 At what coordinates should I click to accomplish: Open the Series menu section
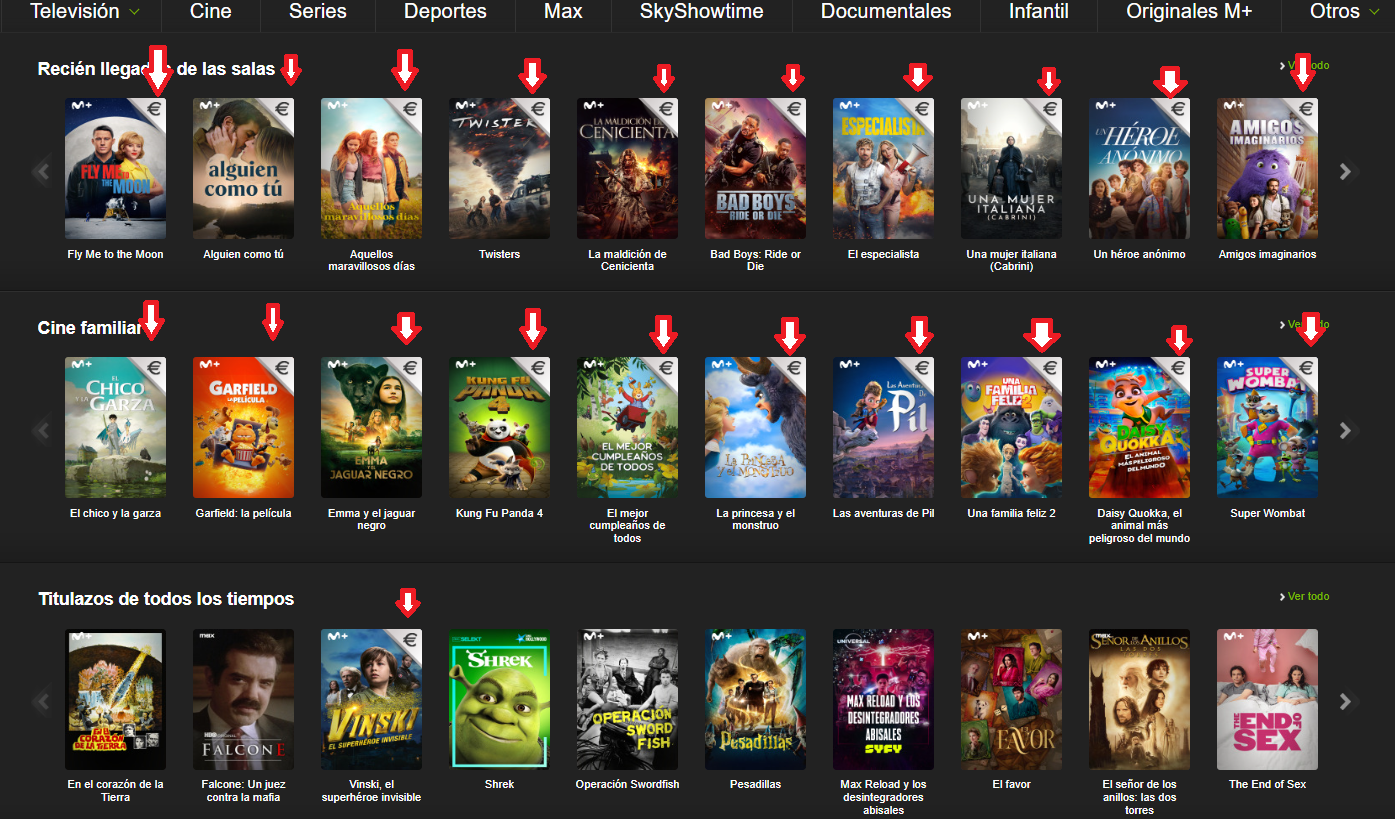click(317, 12)
